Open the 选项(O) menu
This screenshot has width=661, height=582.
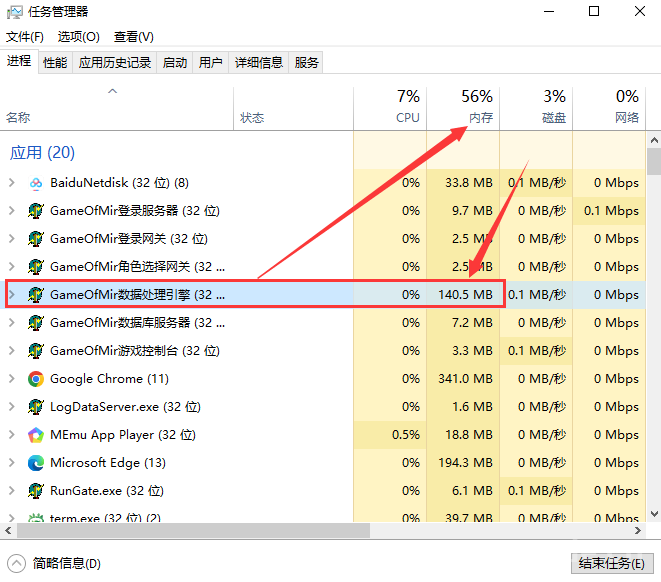point(78,37)
